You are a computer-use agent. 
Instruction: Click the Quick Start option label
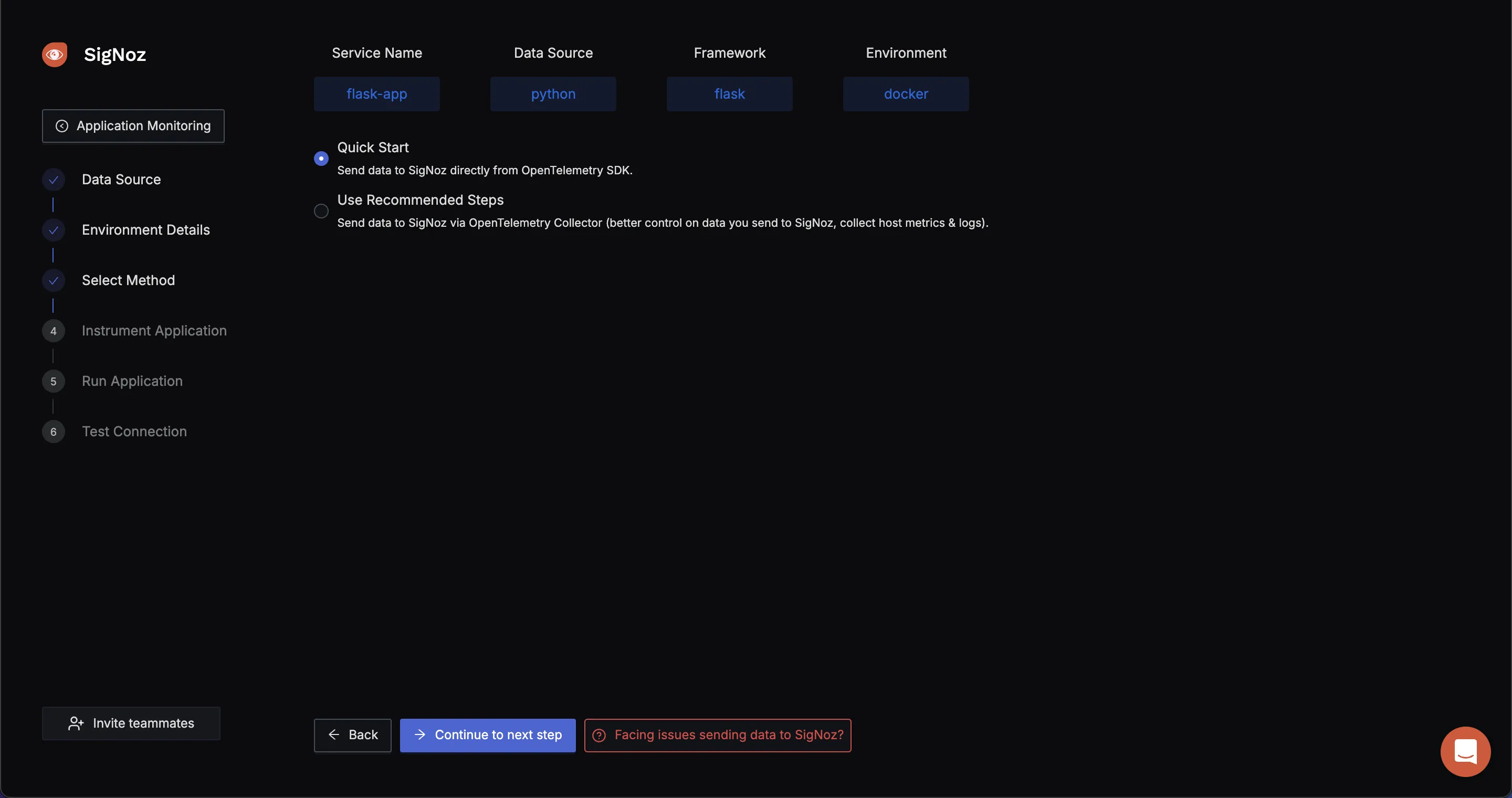pos(373,148)
